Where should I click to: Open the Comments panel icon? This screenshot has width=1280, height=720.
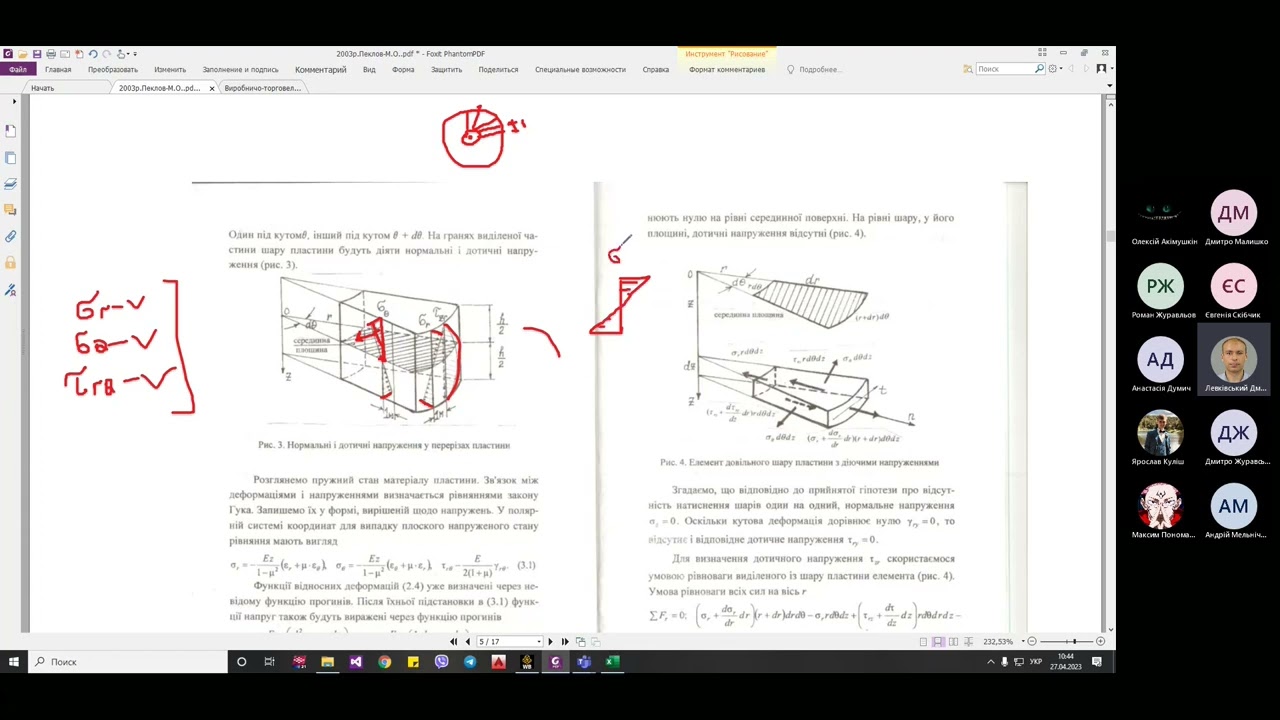coord(11,210)
